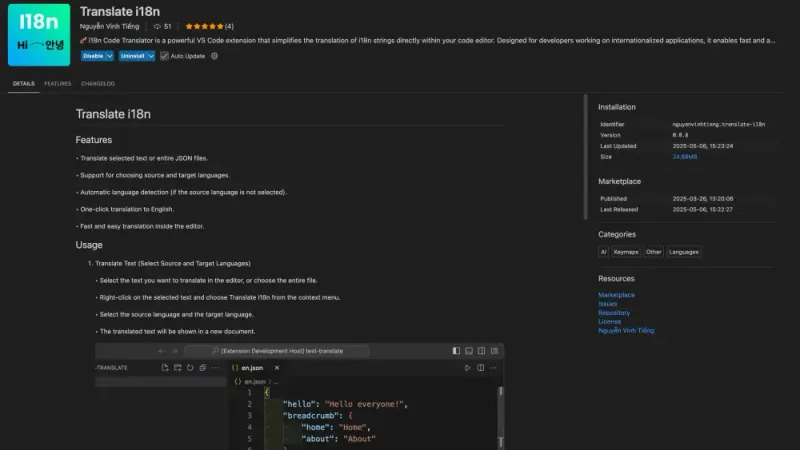This screenshot has width=800, height=450.
Task: Select the Languages category tag
Action: click(x=683, y=252)
